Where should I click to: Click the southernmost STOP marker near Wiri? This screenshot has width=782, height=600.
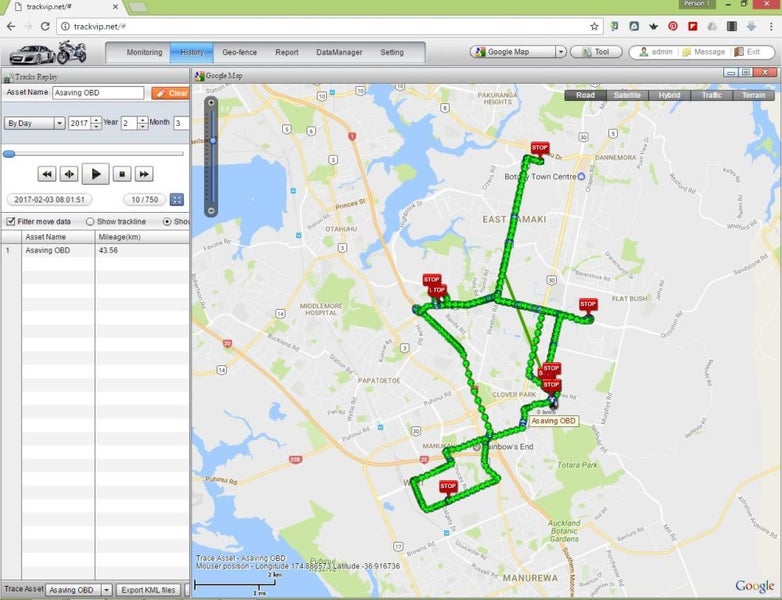448,487
